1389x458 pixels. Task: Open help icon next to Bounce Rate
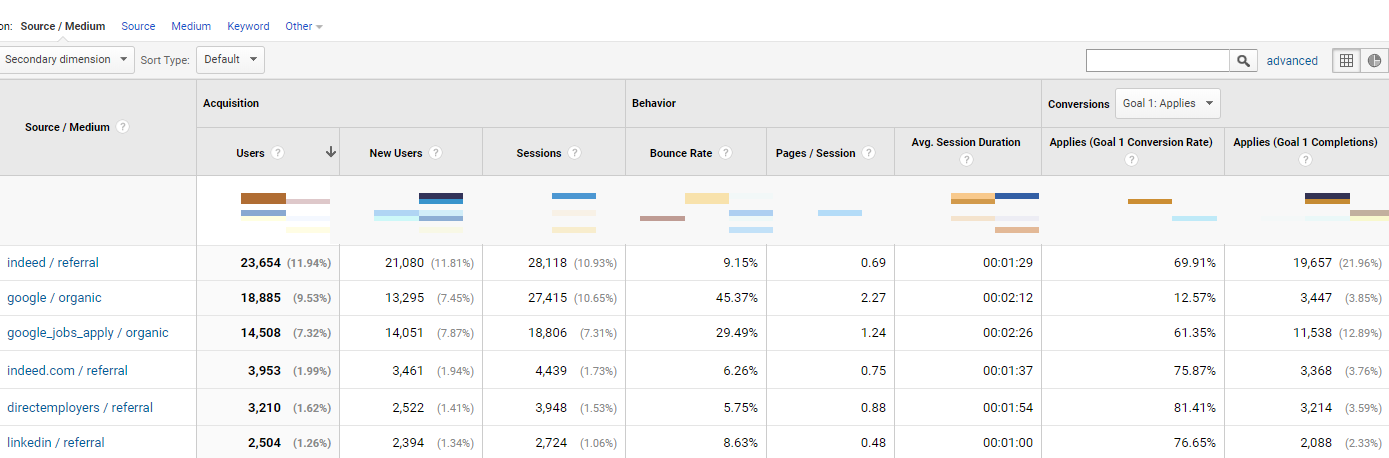[x=725, y=153]
